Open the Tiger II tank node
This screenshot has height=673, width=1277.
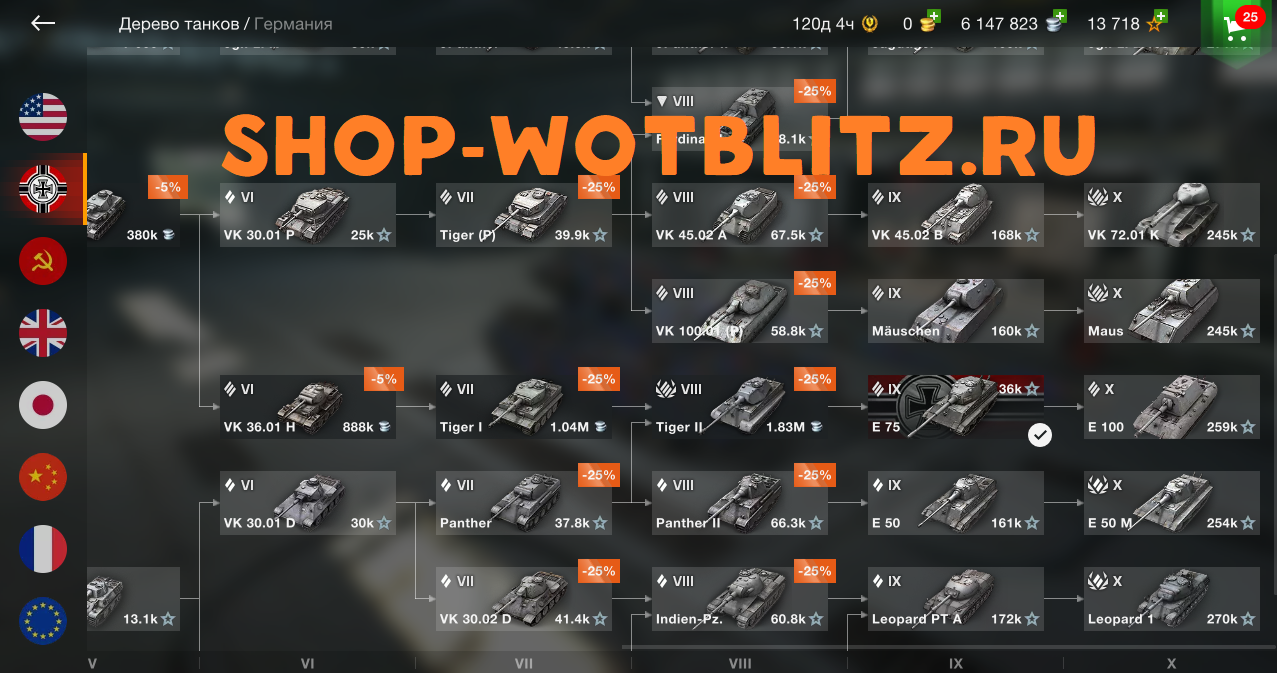[x=740, y=407]
